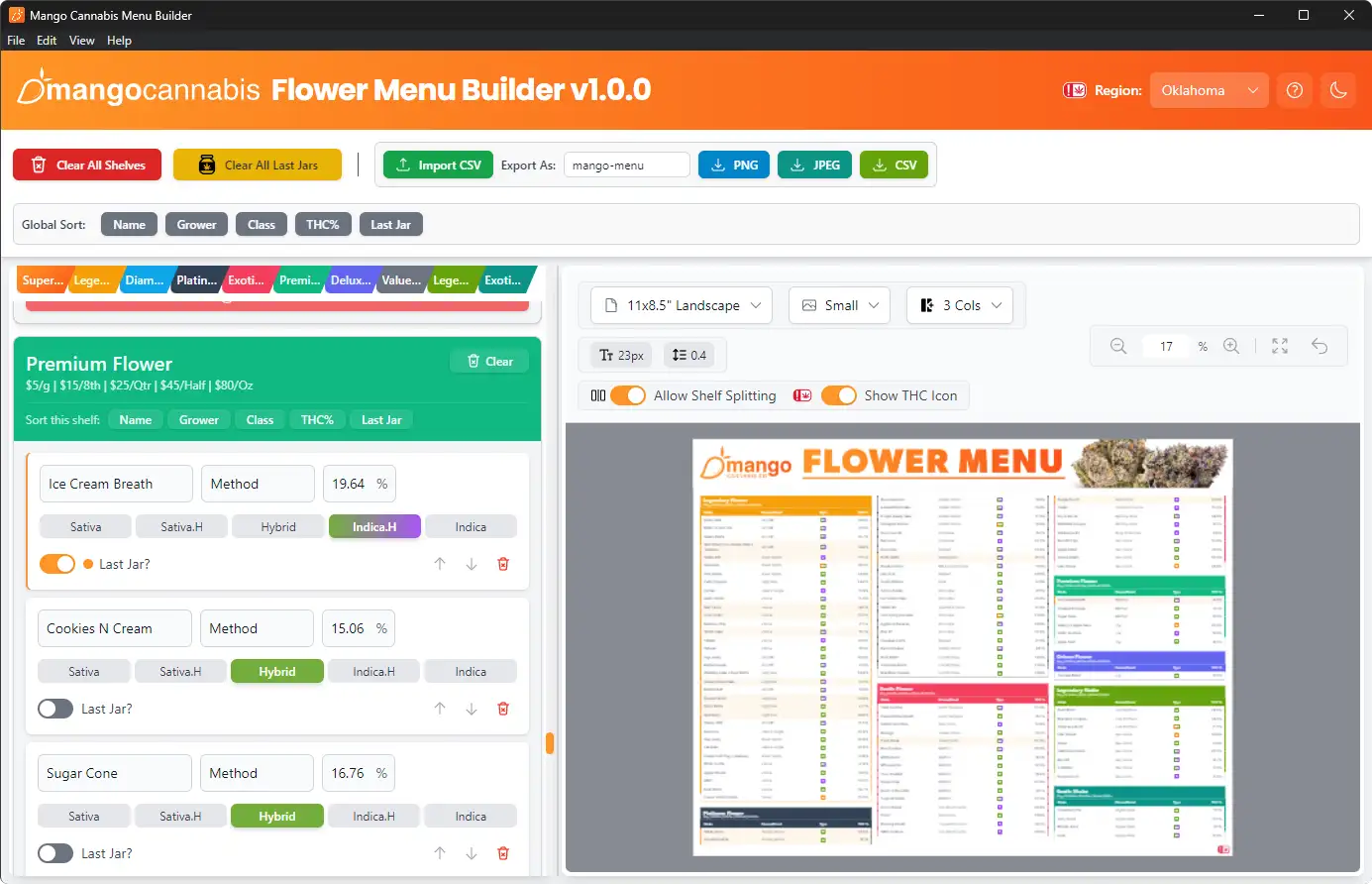Viewport: 1372px width, 884px height.
Task: Click the region THC warning icon in header
Action: (x=1074, y=90)
